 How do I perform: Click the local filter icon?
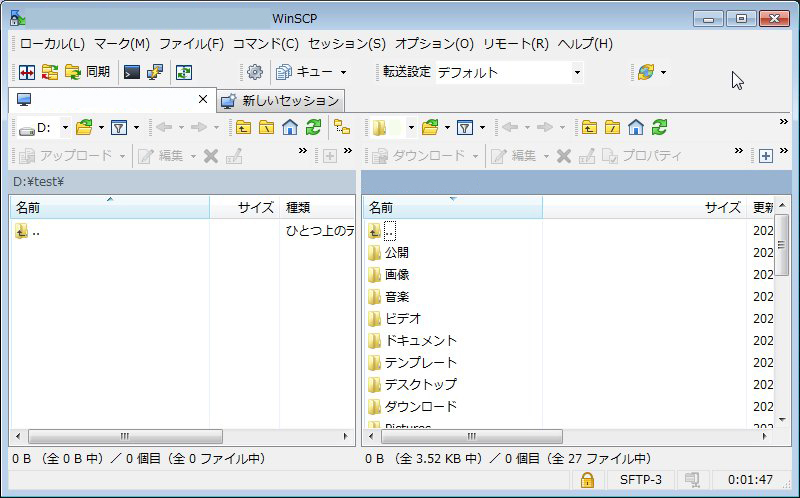click(119, 128)
